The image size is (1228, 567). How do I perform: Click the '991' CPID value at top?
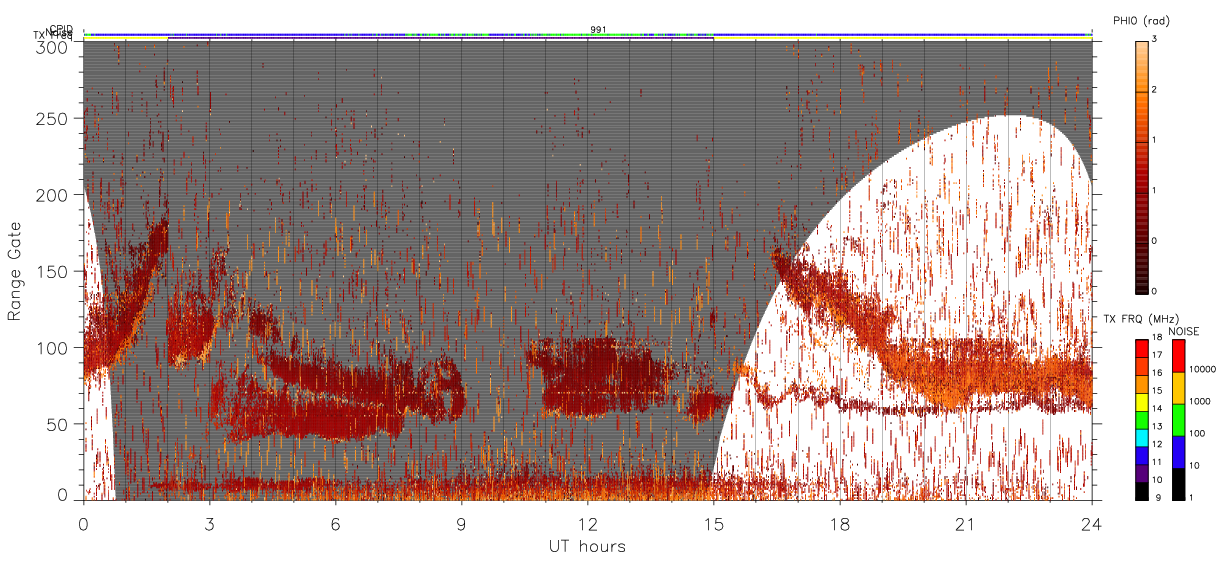(x=598, y=30)
